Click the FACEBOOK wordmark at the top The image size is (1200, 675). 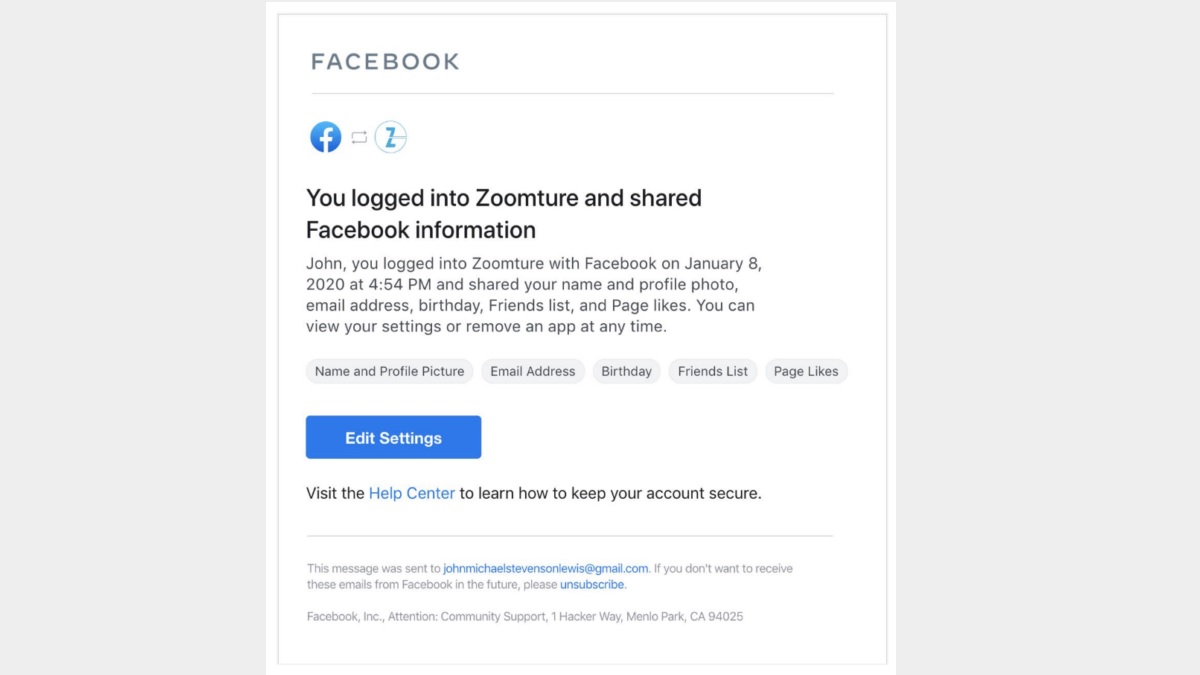tap(385, 61)
